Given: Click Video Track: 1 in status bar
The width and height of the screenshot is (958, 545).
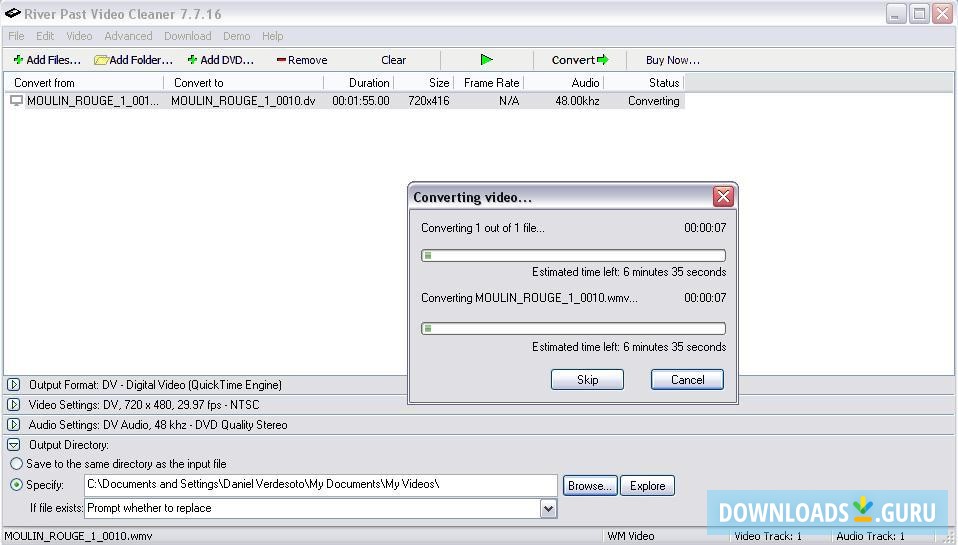Looking at the screenshot, I should pos(768,536).
